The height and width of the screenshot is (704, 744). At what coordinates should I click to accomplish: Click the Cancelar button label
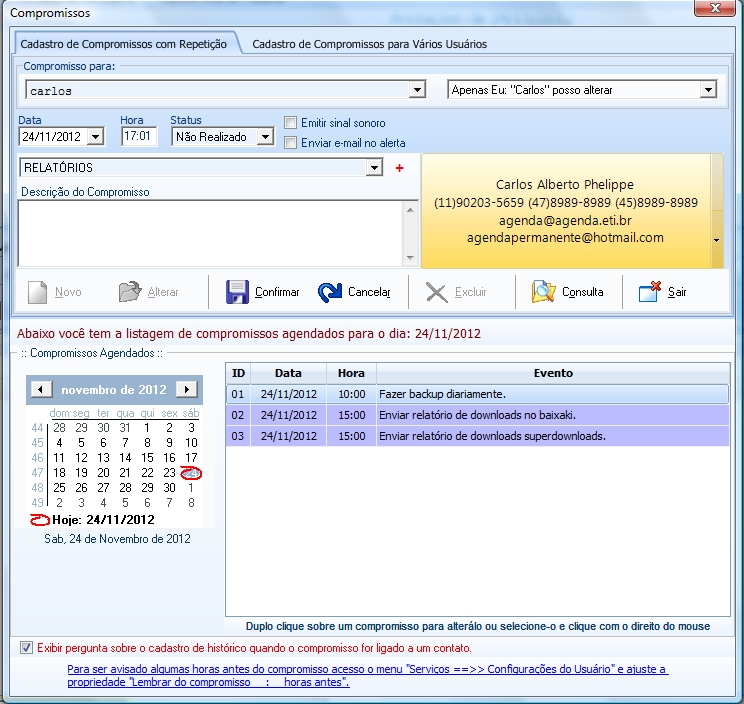coord(369,292)
